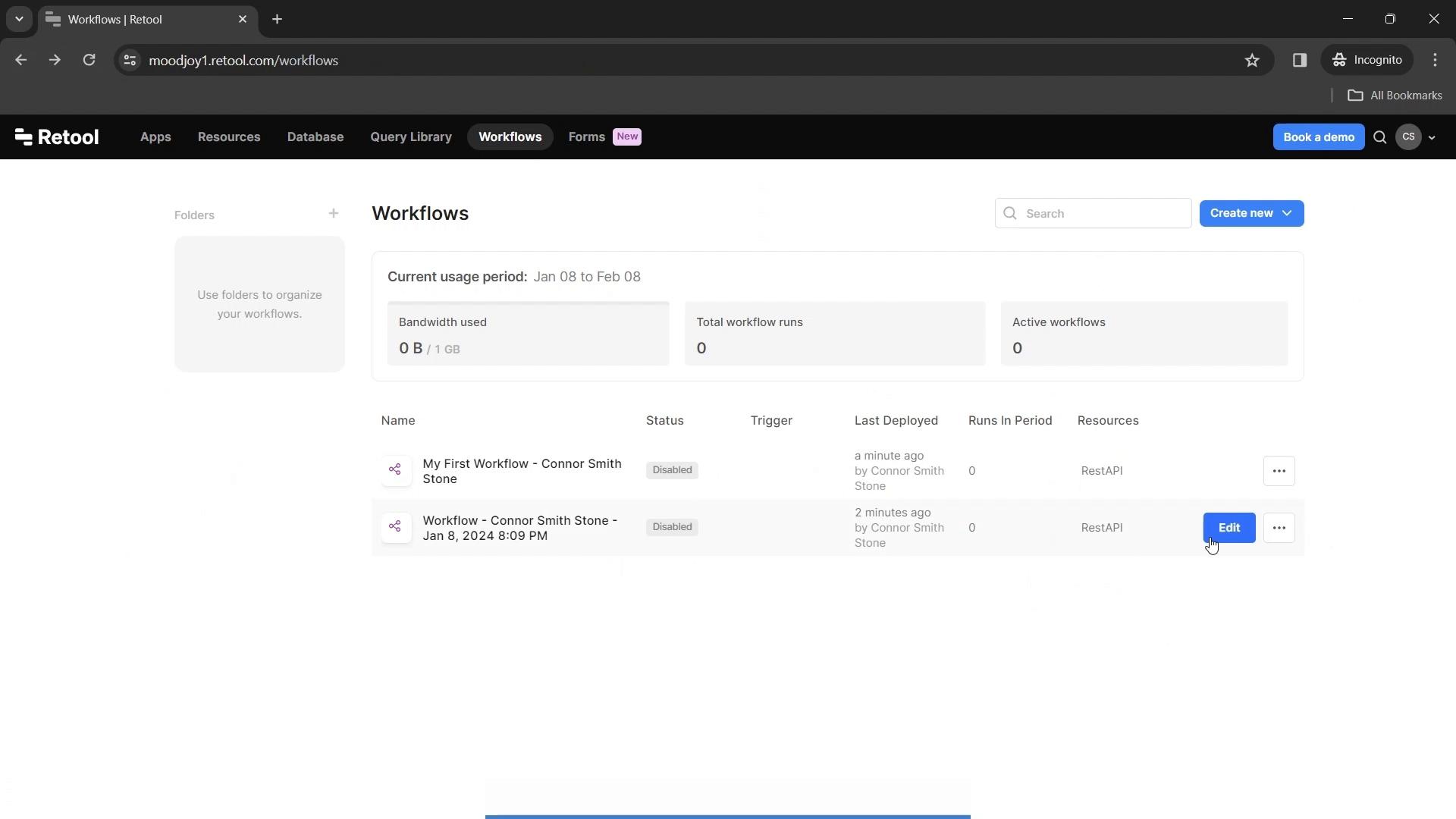
Task: Click the browser refresh icon
Action: click(x=89, y=61)
